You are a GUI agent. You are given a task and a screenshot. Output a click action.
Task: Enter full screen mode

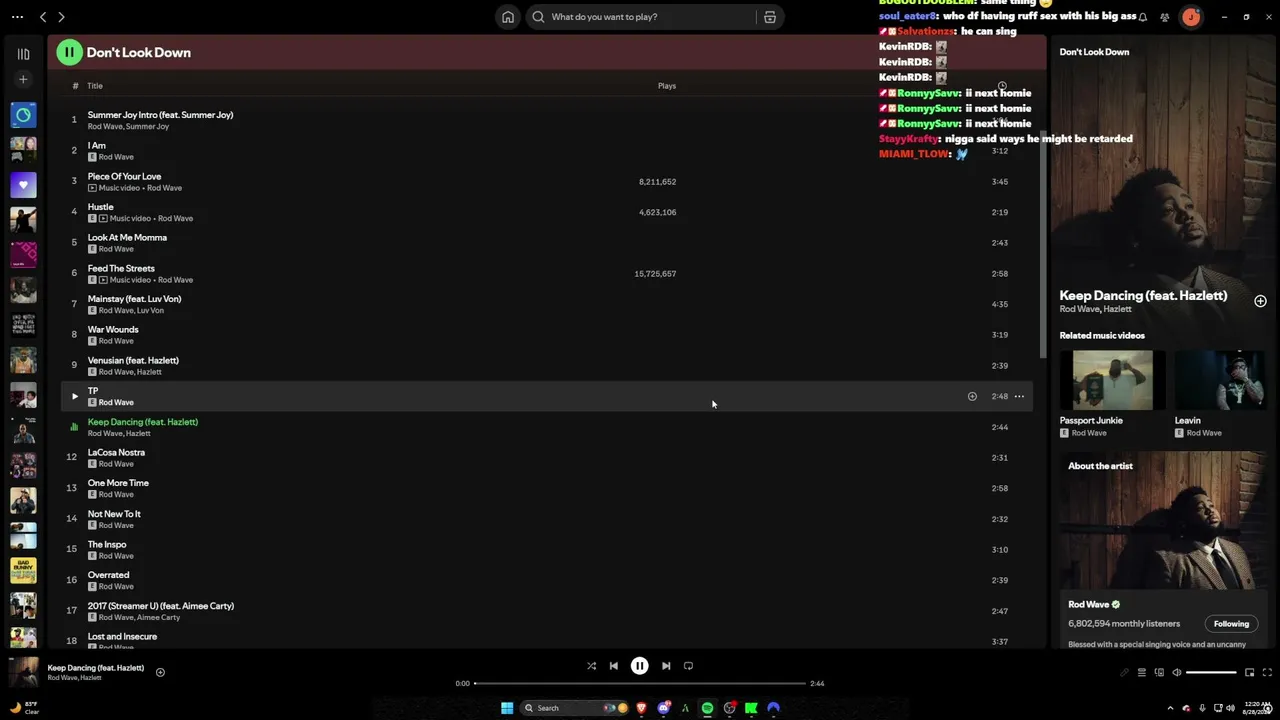[1267, 673]
